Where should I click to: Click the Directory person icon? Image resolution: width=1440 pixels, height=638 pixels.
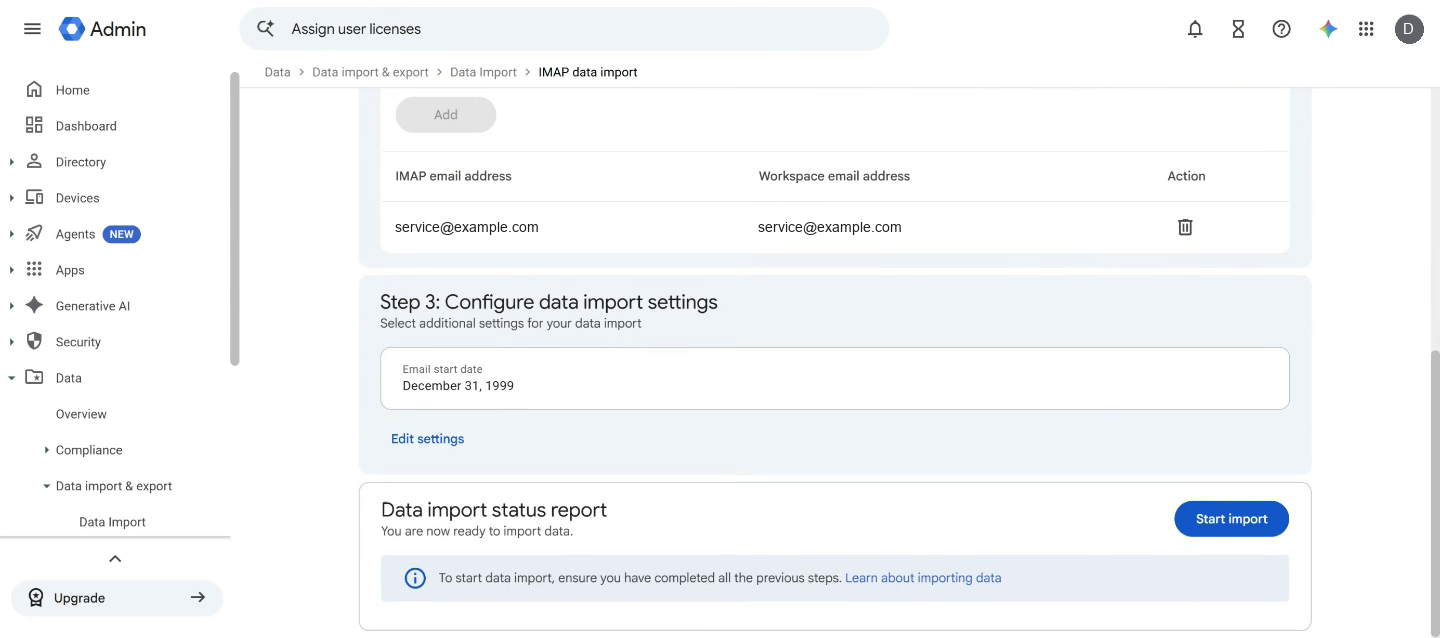tap(34, 161)
